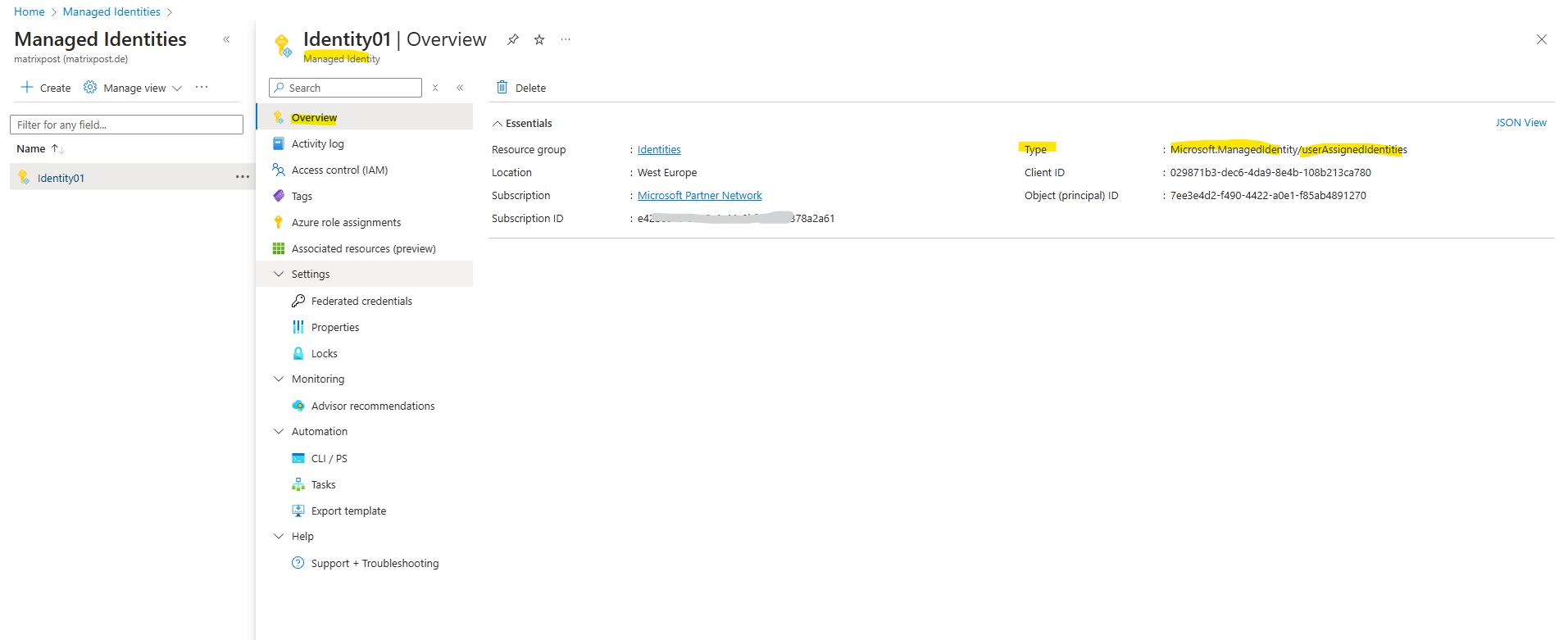Open the JSON View link
Screen dimensions: 1568x640
click(1520, 123)
